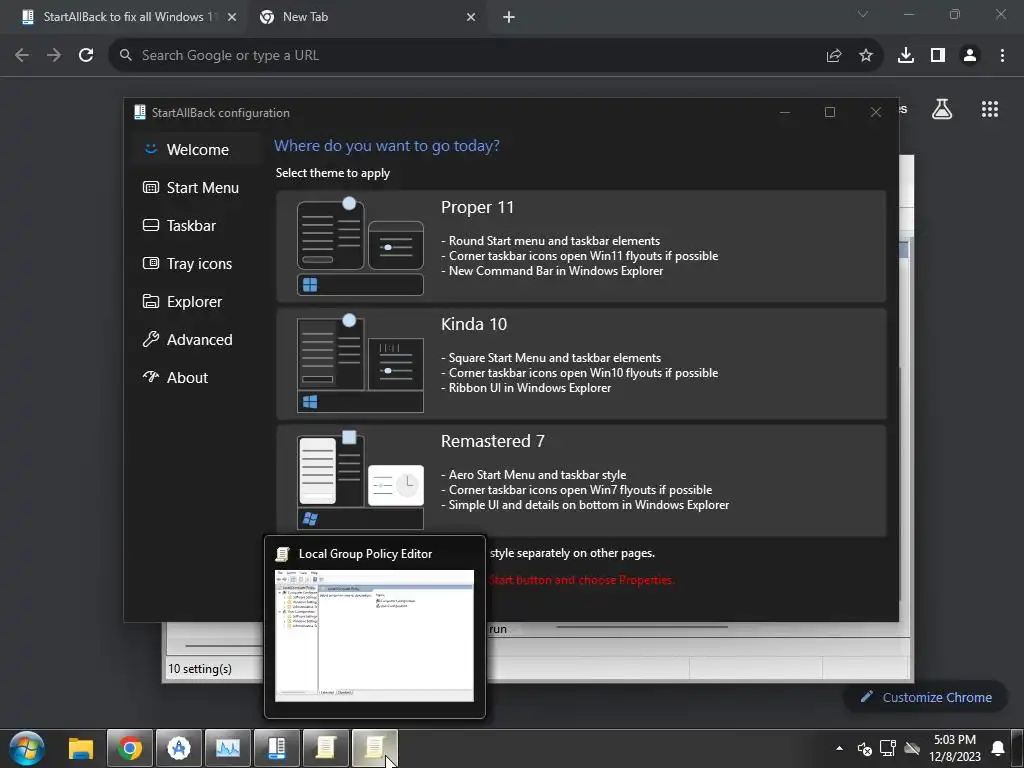Switch to the New Tab browser tab
Image resolution: width=1024 pixels, height=768 pixels.
click(366, 17)
